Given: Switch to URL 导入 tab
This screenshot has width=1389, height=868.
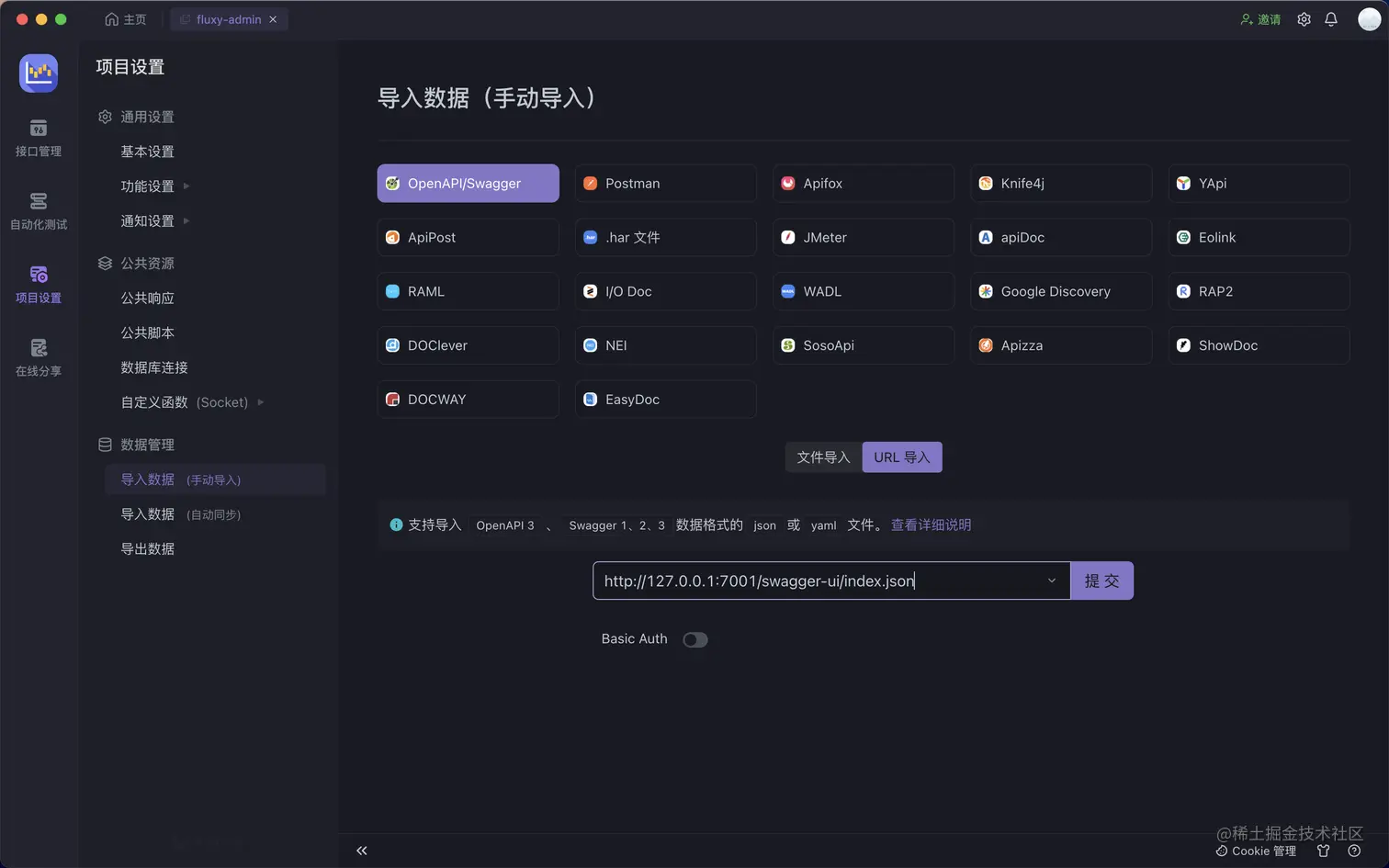Looking at the screenshot, I should pyautogui.click(x=902, y=457).
